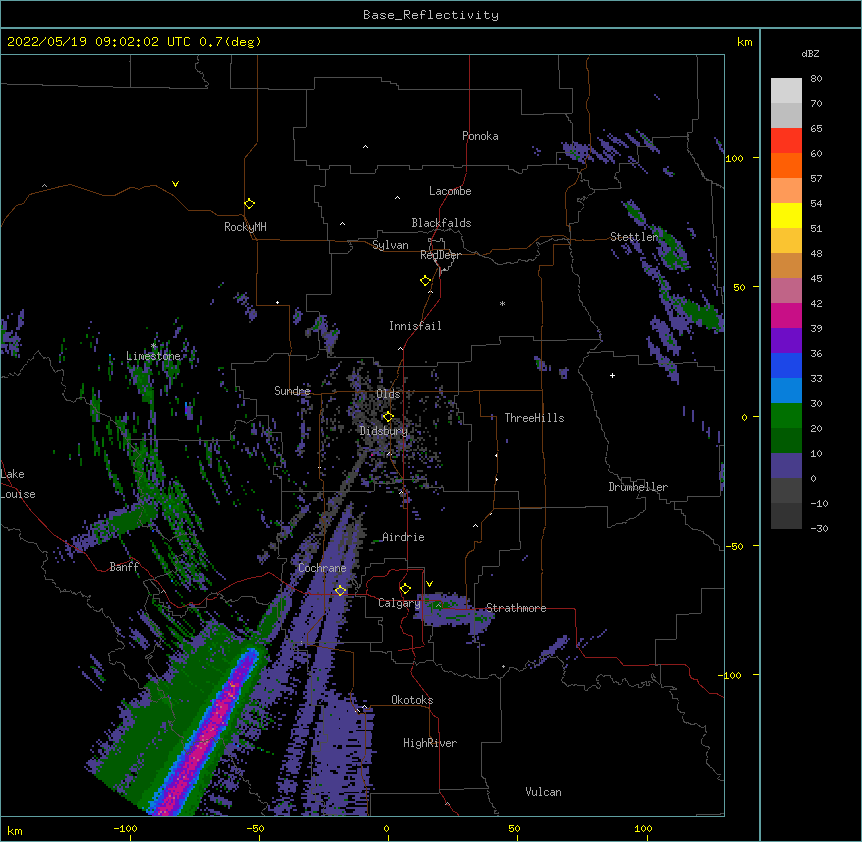Click the Stettler city label
This screenshot has width=862, height=842.
point(634,237)
